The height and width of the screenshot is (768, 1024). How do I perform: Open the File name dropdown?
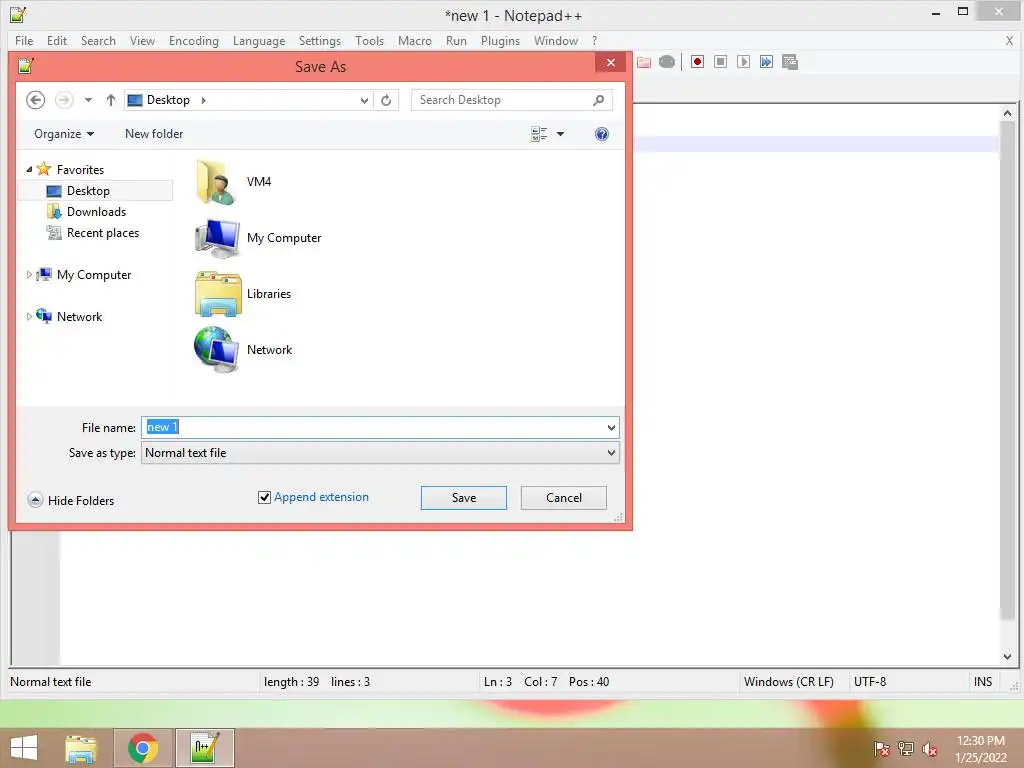coord(611,428)
